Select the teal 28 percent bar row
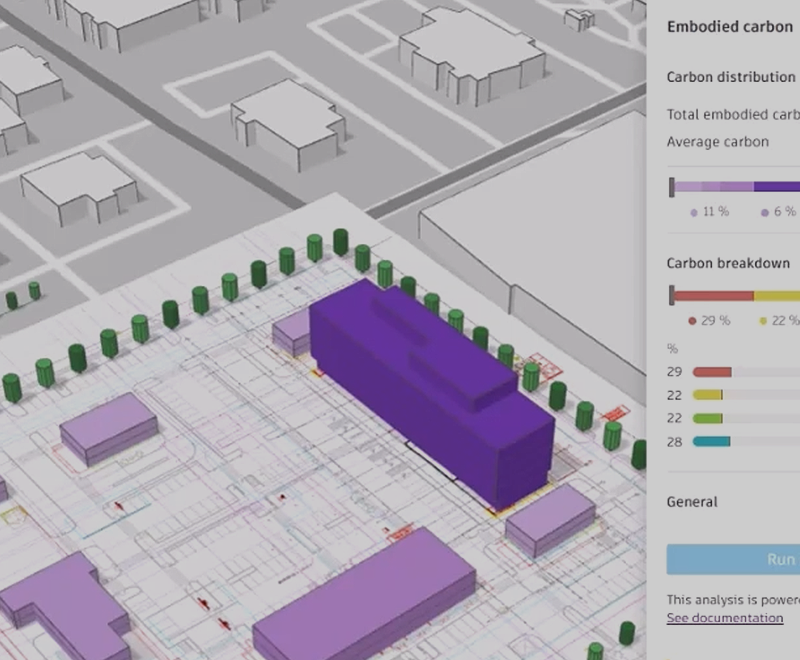800x660 pixels. 711,441
